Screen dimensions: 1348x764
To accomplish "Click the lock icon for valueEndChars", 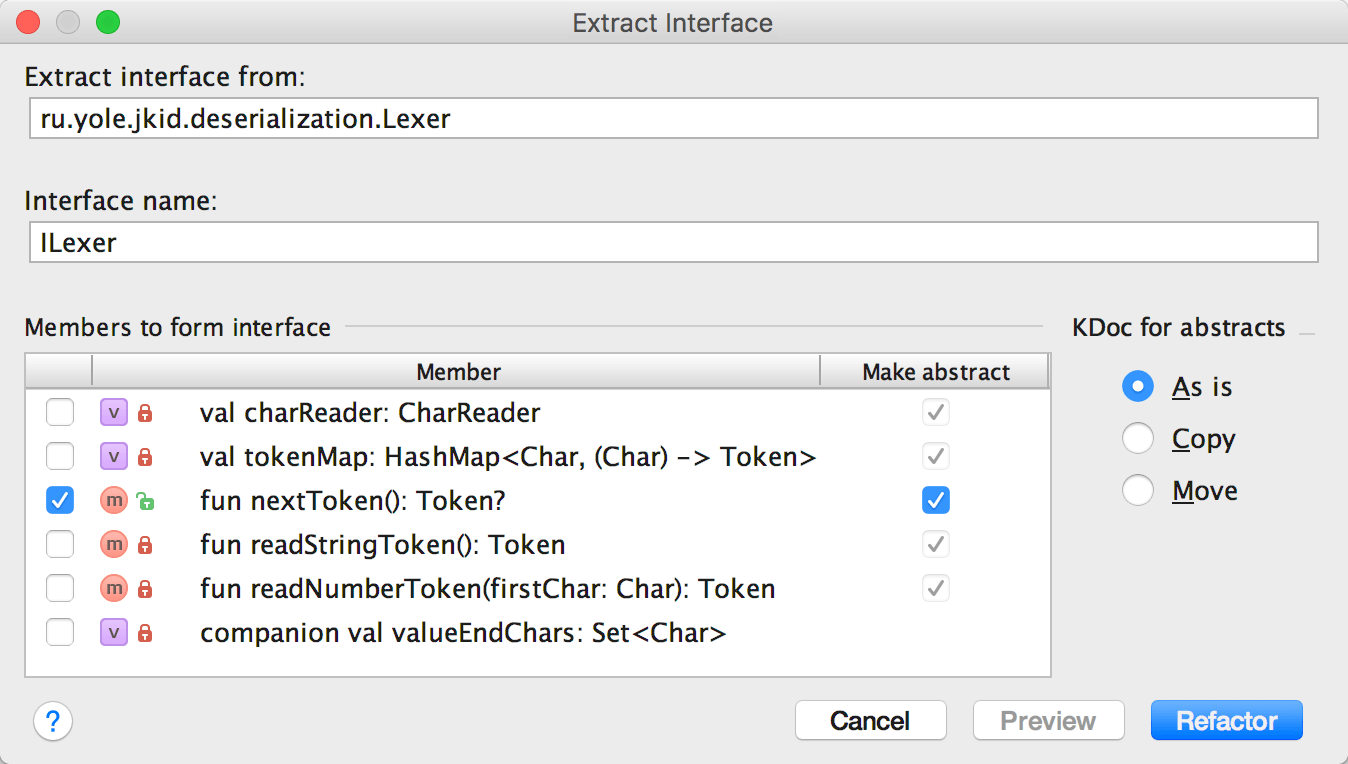I will 145,633.
